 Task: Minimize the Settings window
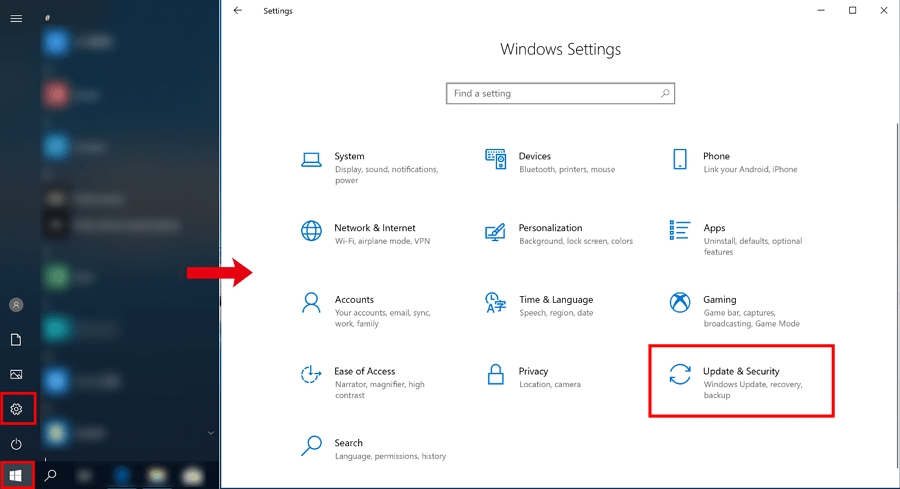click(821, 10)
